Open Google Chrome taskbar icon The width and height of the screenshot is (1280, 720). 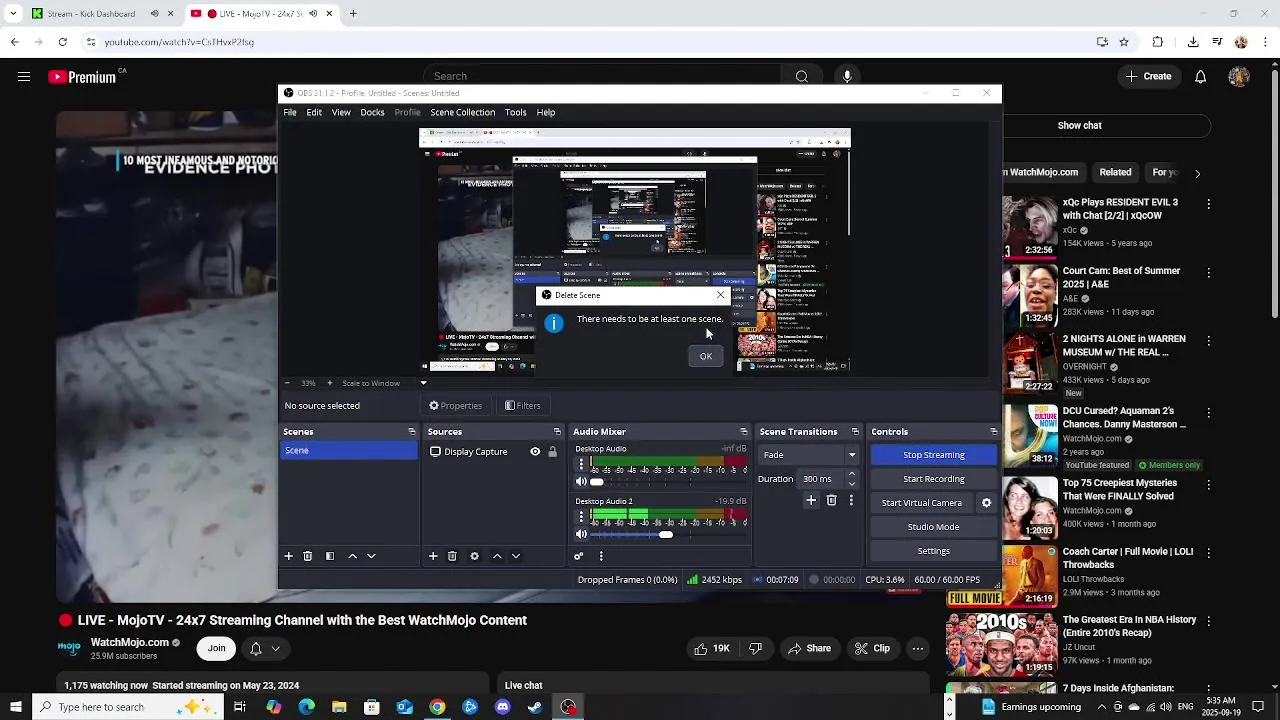pyautogui.click(x=437, y=707)
